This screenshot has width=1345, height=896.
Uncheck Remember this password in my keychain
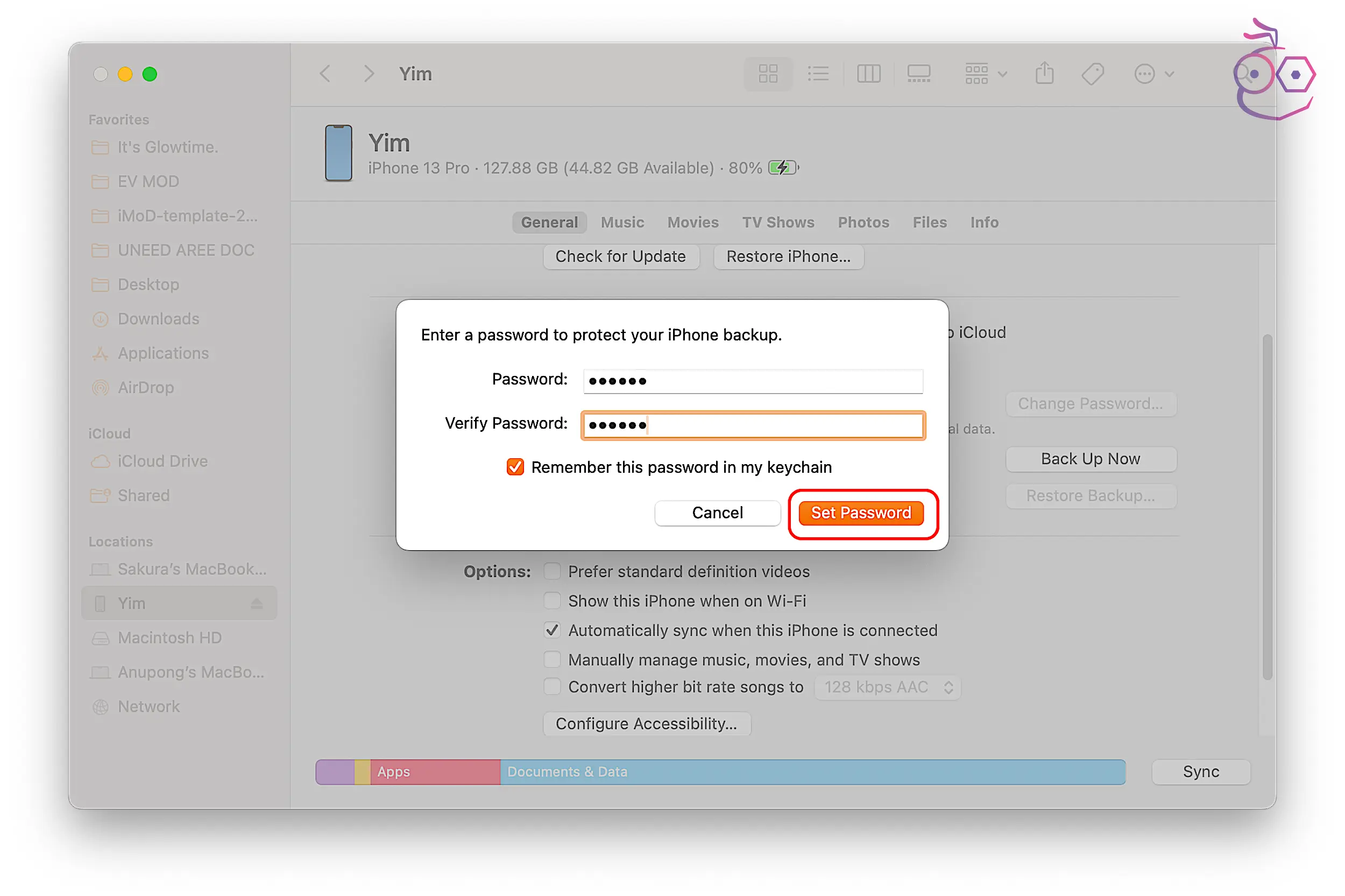514,467
